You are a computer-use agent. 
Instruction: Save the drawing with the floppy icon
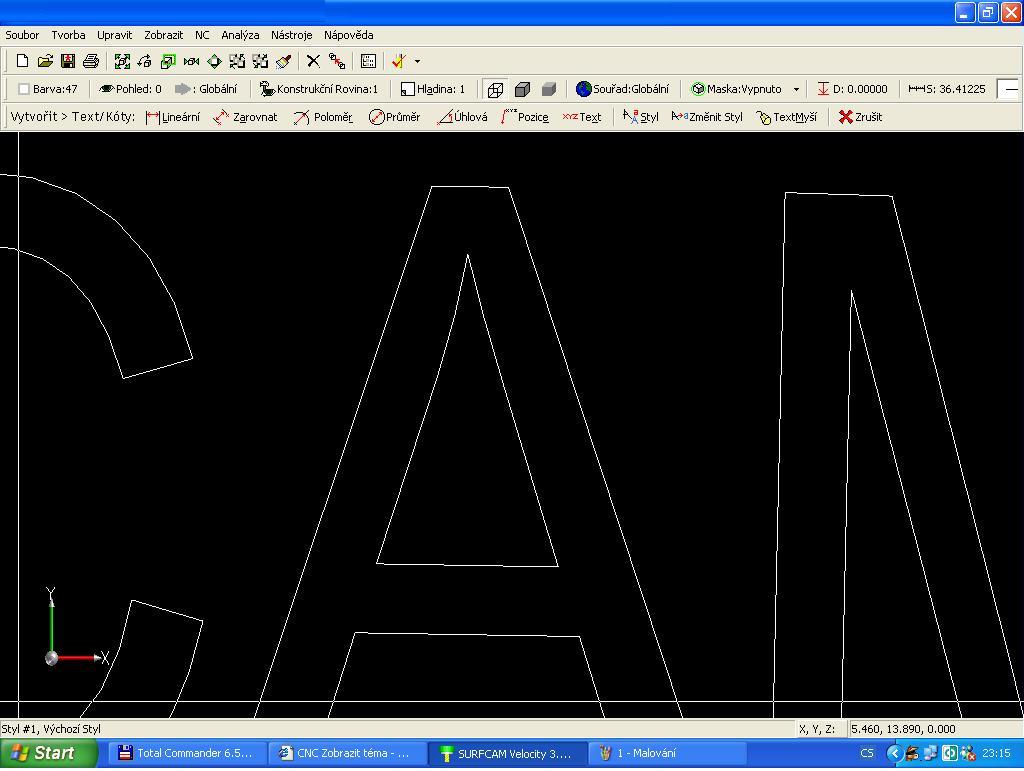[68, 61]
